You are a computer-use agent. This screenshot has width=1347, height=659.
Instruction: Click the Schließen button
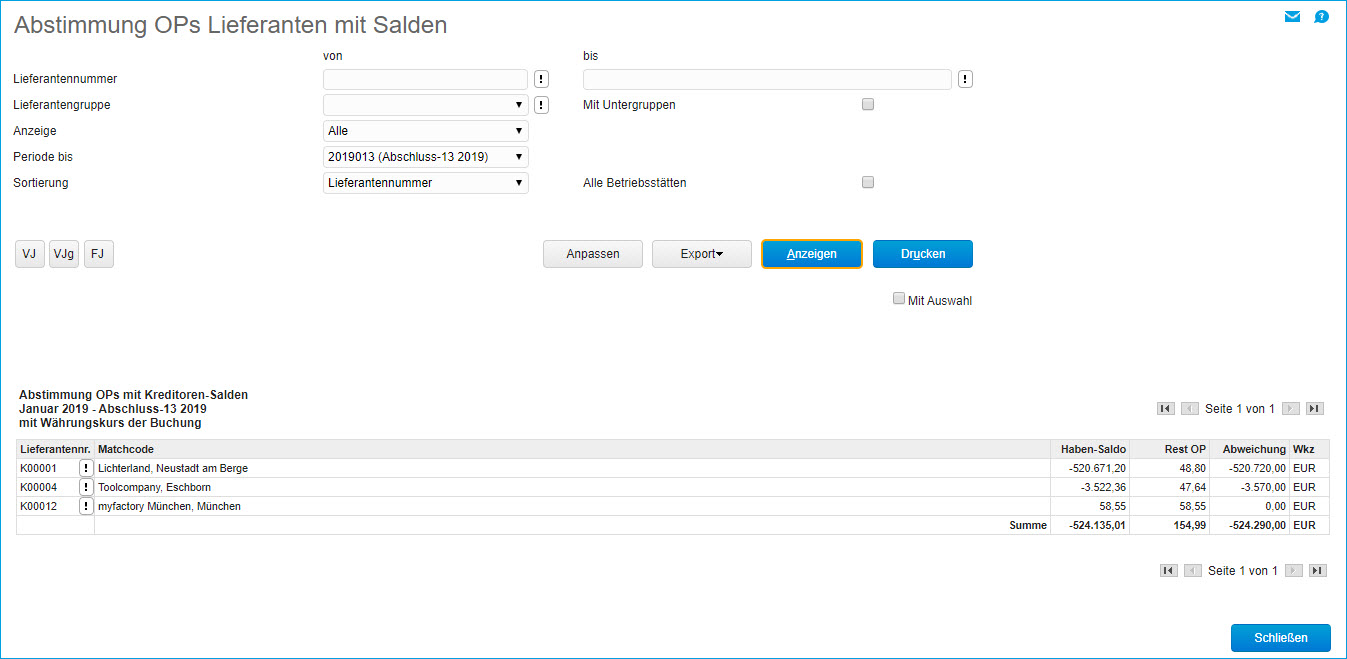click(x=1281, y=638)
